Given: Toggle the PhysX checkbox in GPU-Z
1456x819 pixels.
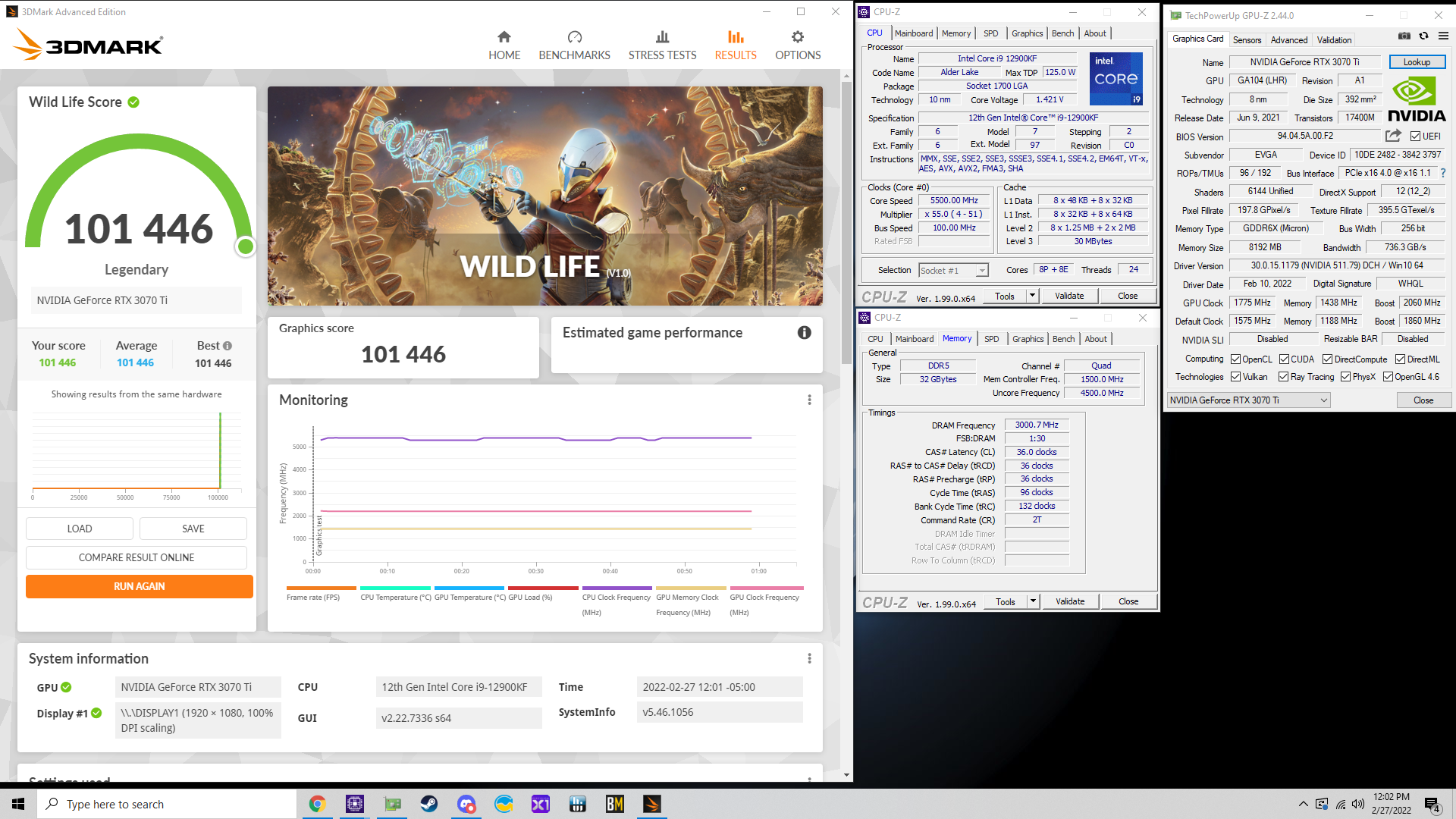Looking at the screenshot, I should point(1345,377).
